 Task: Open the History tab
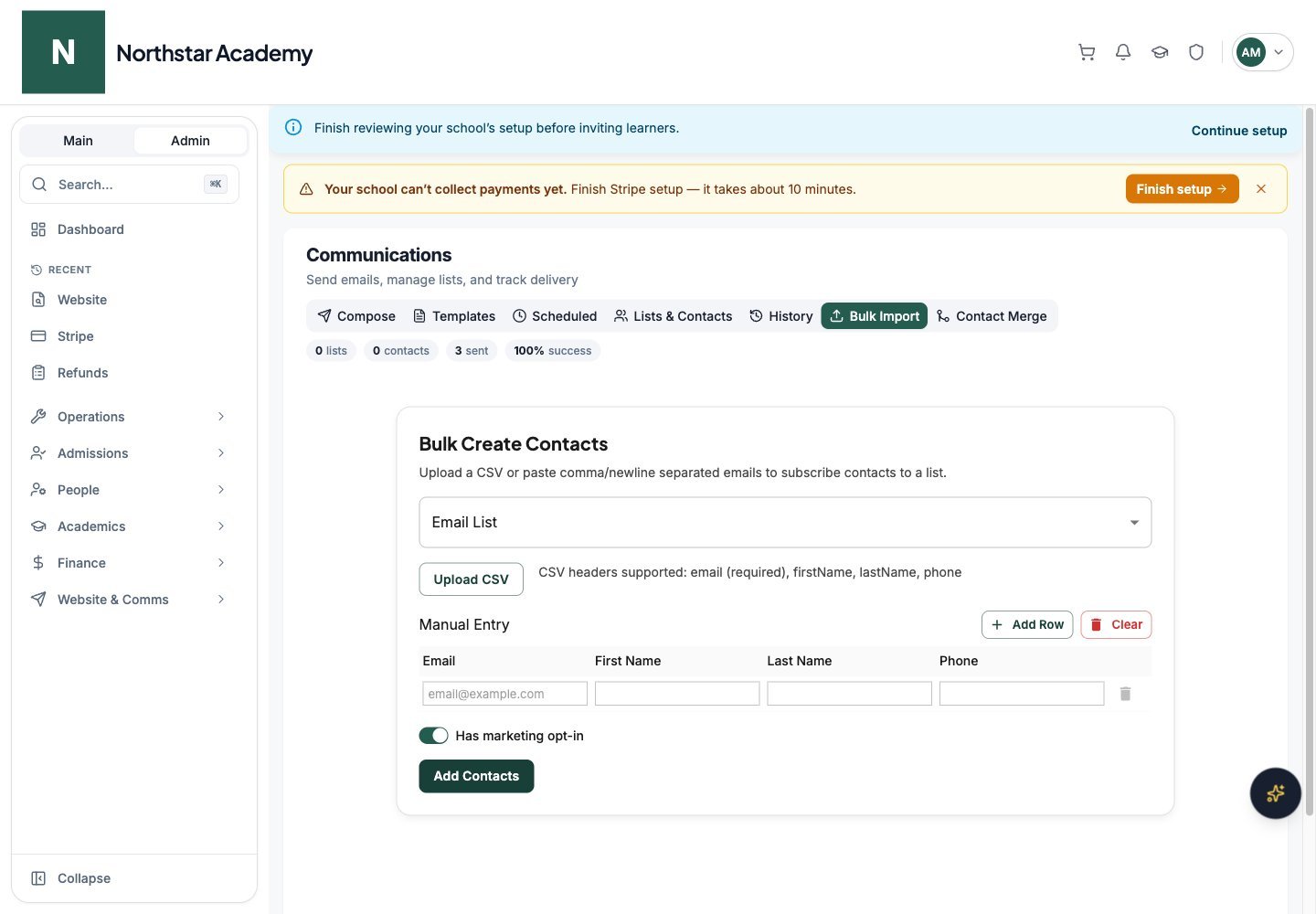781,316
